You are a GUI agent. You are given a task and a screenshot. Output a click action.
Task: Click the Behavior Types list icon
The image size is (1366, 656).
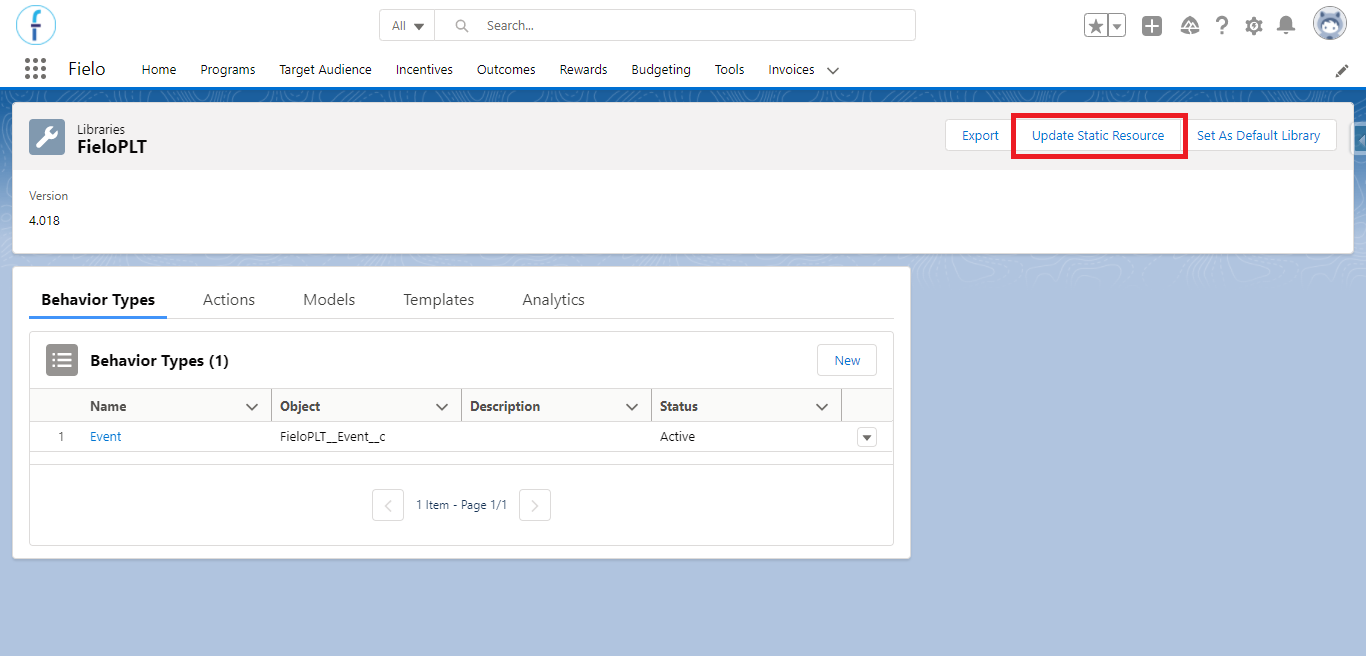pos(62,360)
